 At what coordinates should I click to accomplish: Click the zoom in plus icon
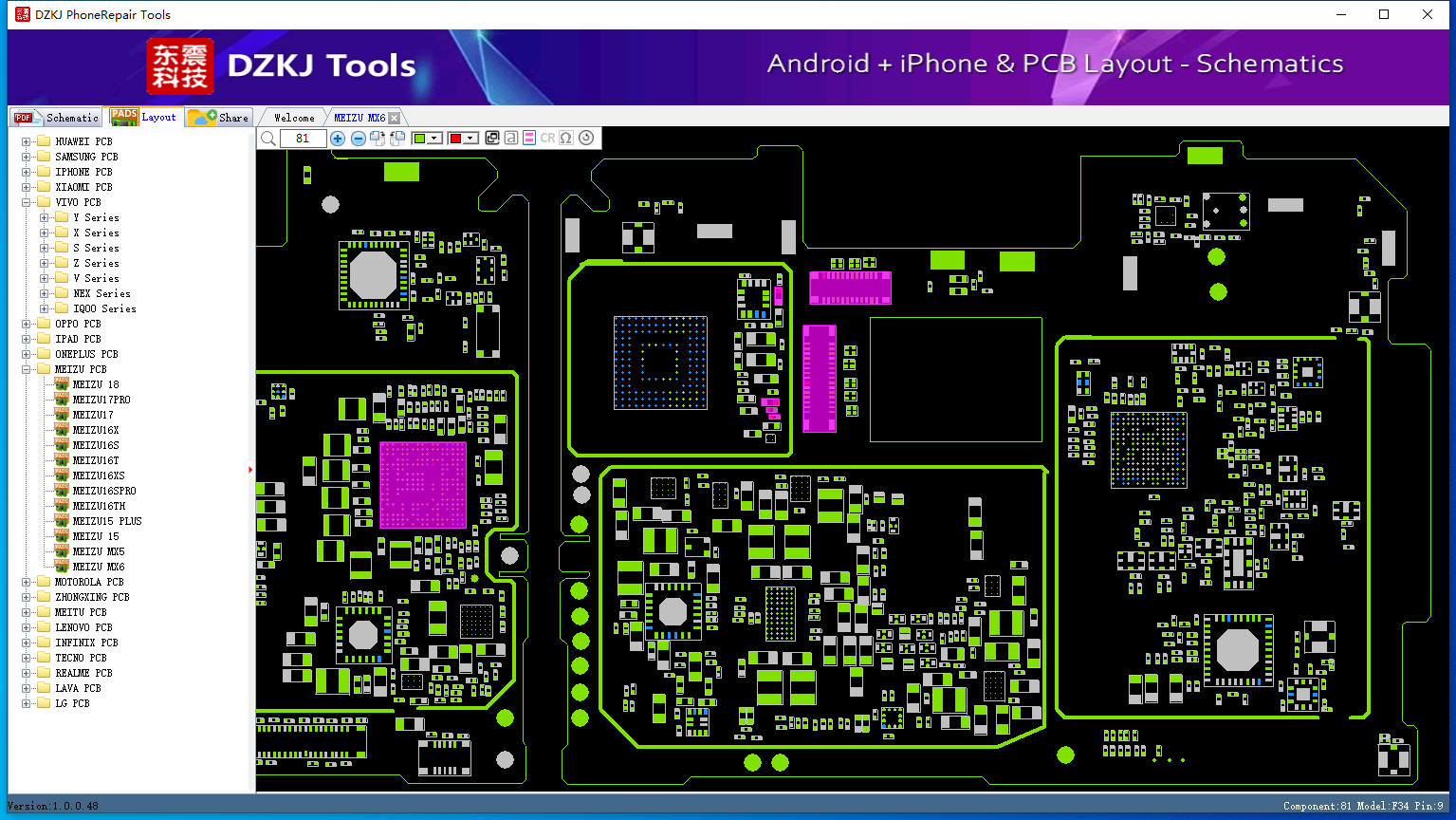click(x=338, y=139)
